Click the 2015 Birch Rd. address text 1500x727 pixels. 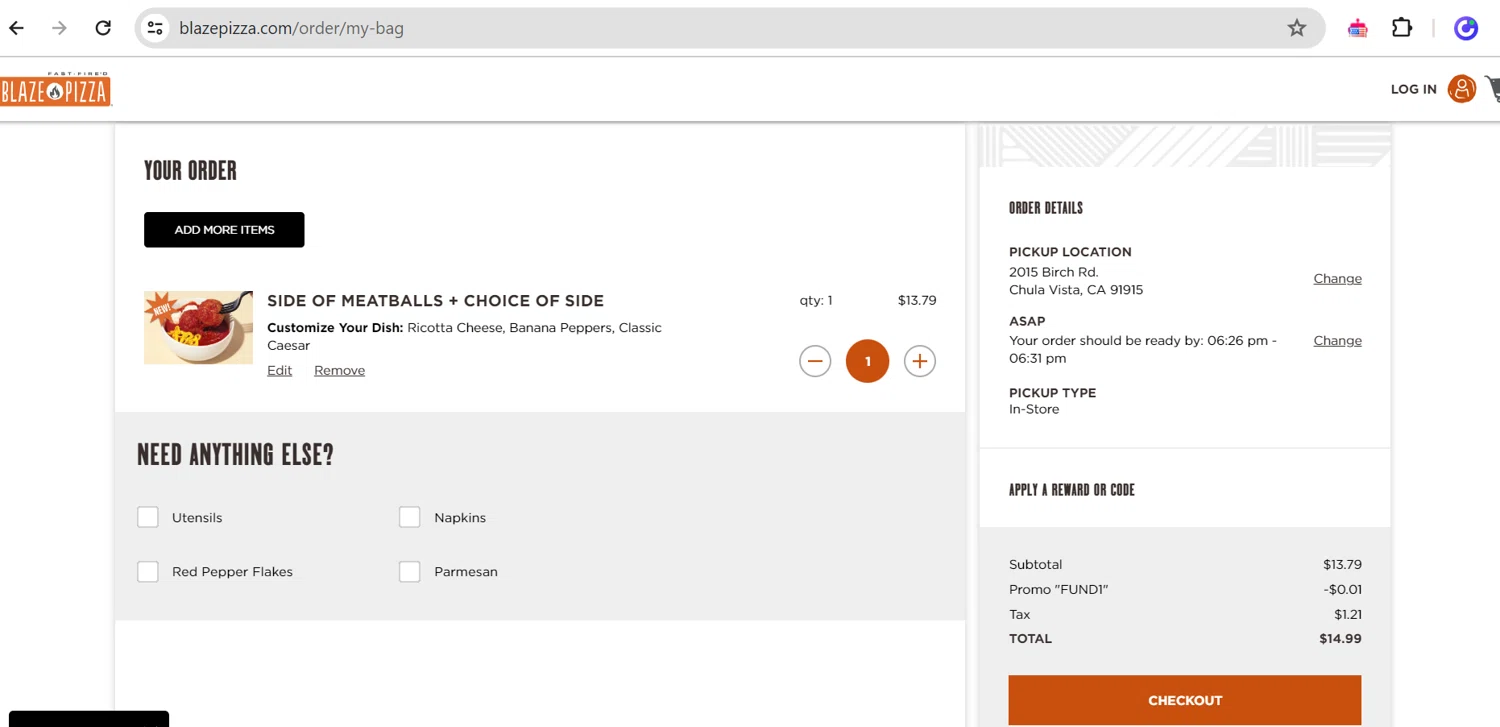[1053, 272]
